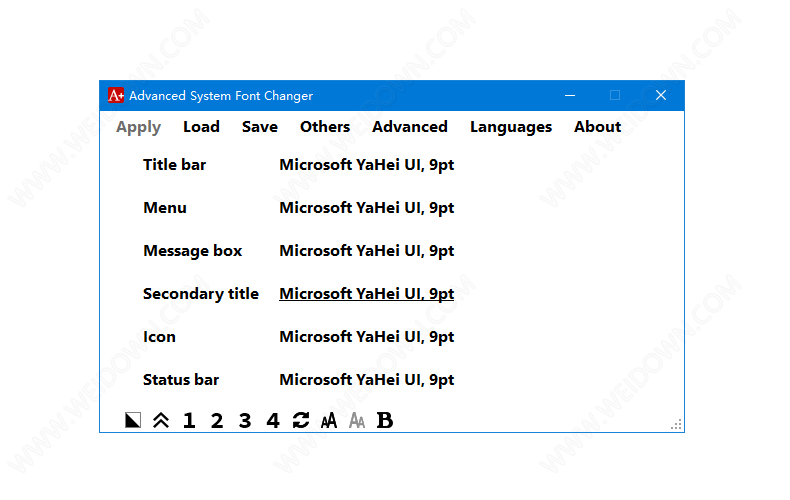
Task: Change the Icon font value
Action: 367,336
